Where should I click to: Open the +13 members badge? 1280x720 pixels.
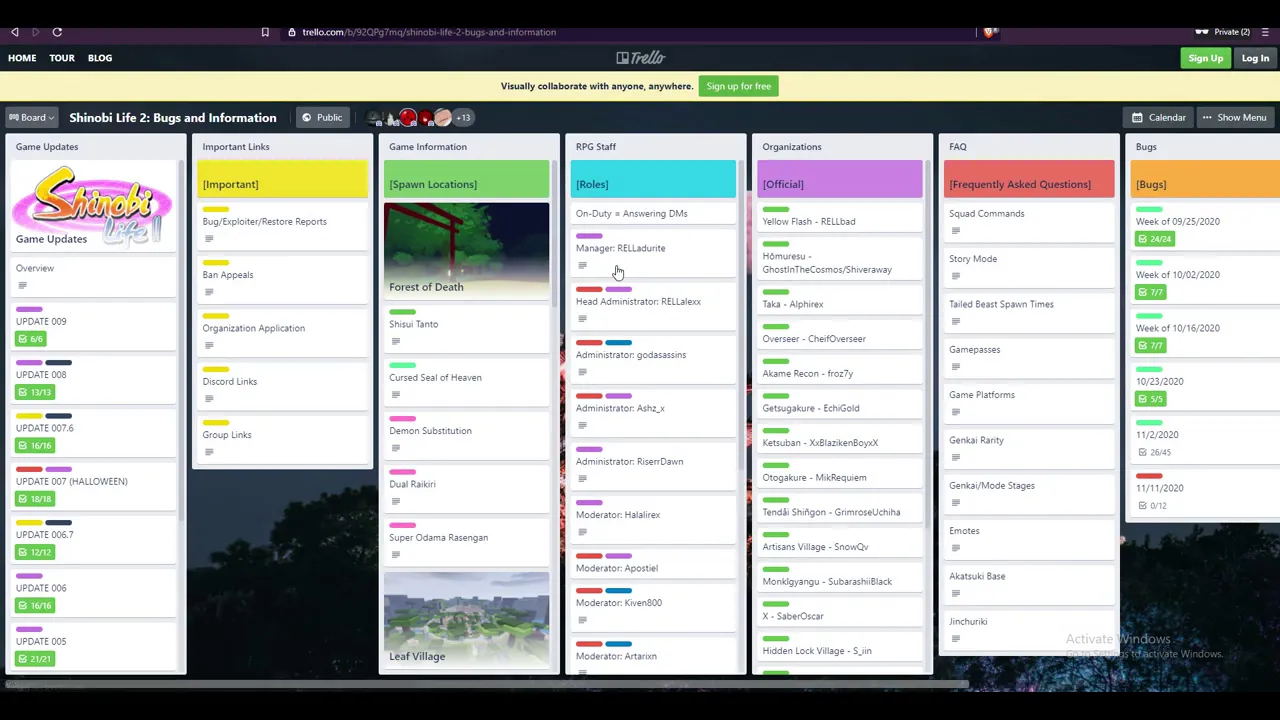[463, 118]
